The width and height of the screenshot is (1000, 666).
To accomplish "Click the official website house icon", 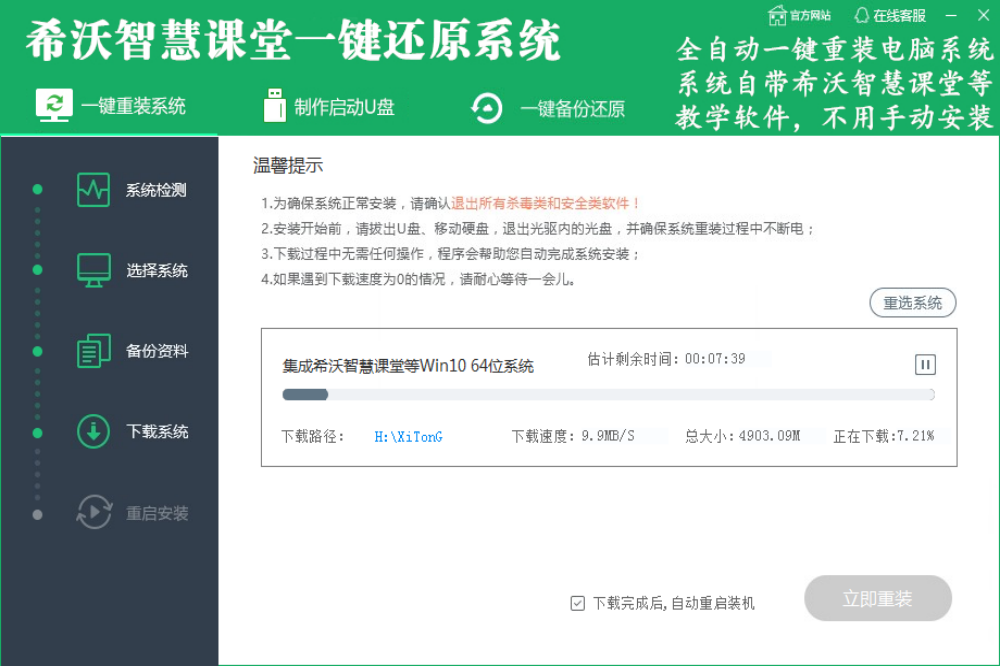I will (777, 15).
